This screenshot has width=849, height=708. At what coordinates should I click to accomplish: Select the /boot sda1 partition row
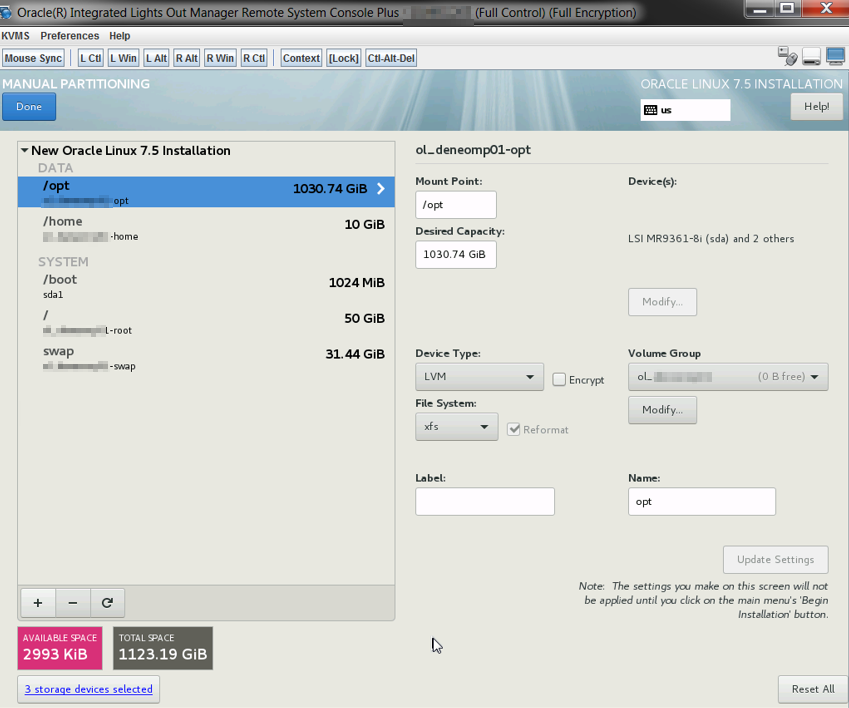[206, 286]
